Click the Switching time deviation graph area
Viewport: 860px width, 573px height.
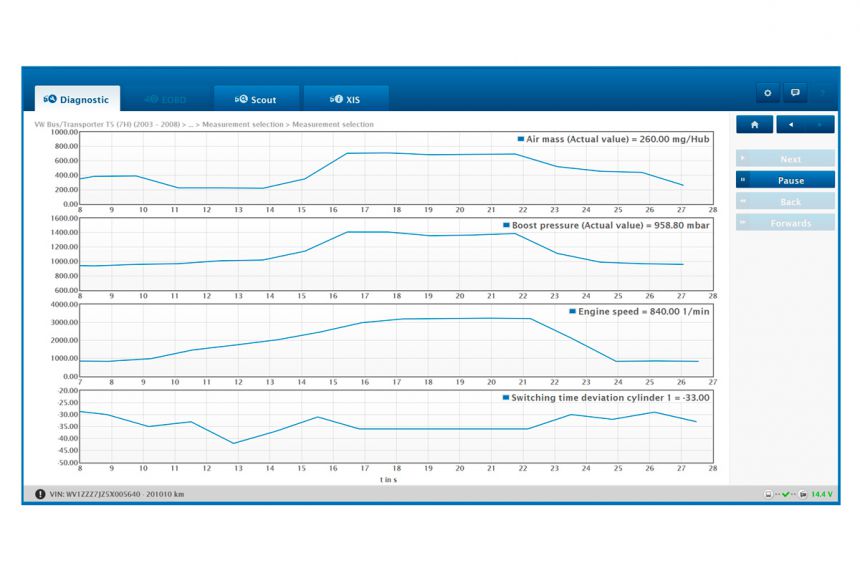[397, 427]
